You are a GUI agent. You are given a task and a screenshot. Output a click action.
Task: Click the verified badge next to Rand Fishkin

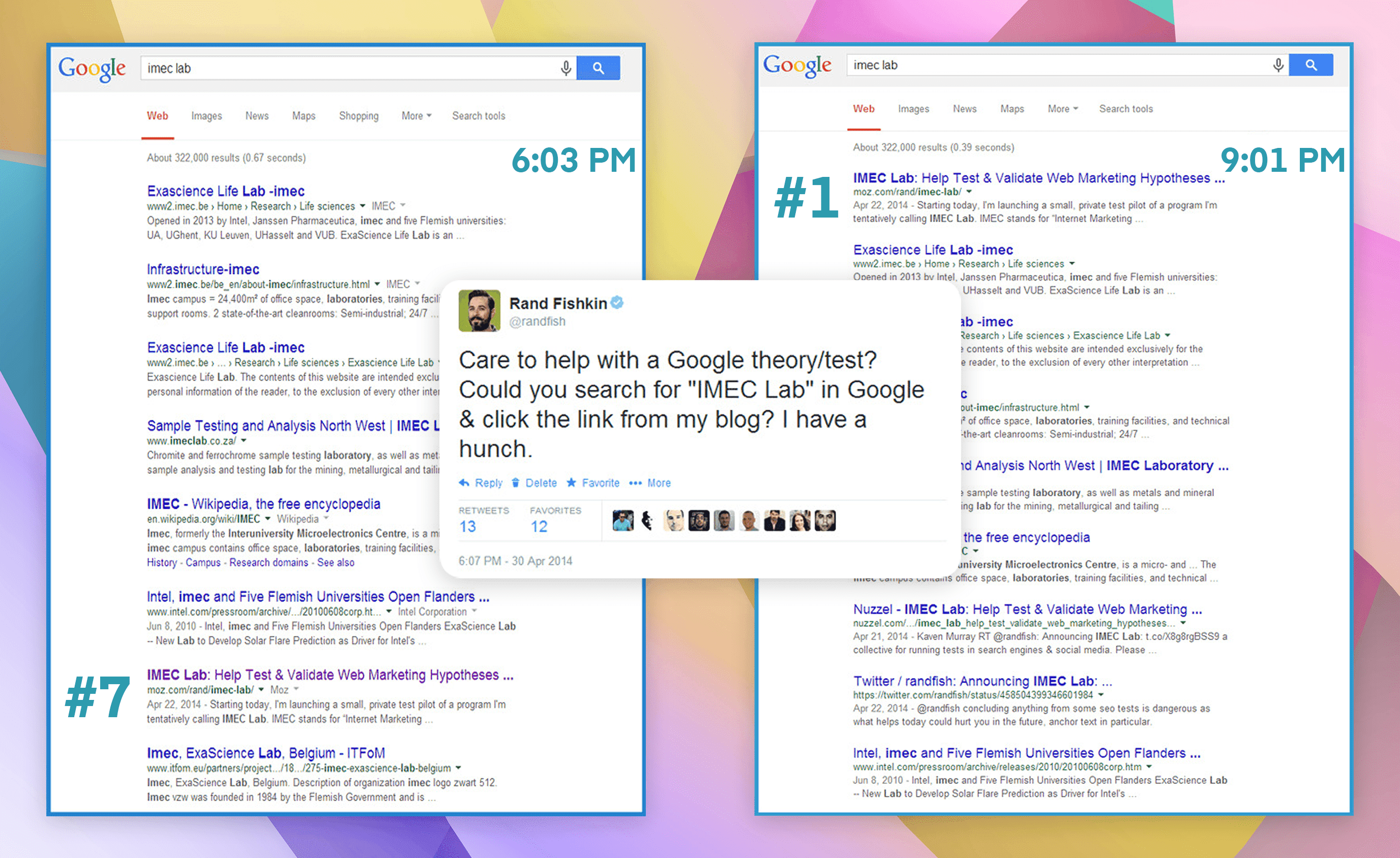point(617,303)
